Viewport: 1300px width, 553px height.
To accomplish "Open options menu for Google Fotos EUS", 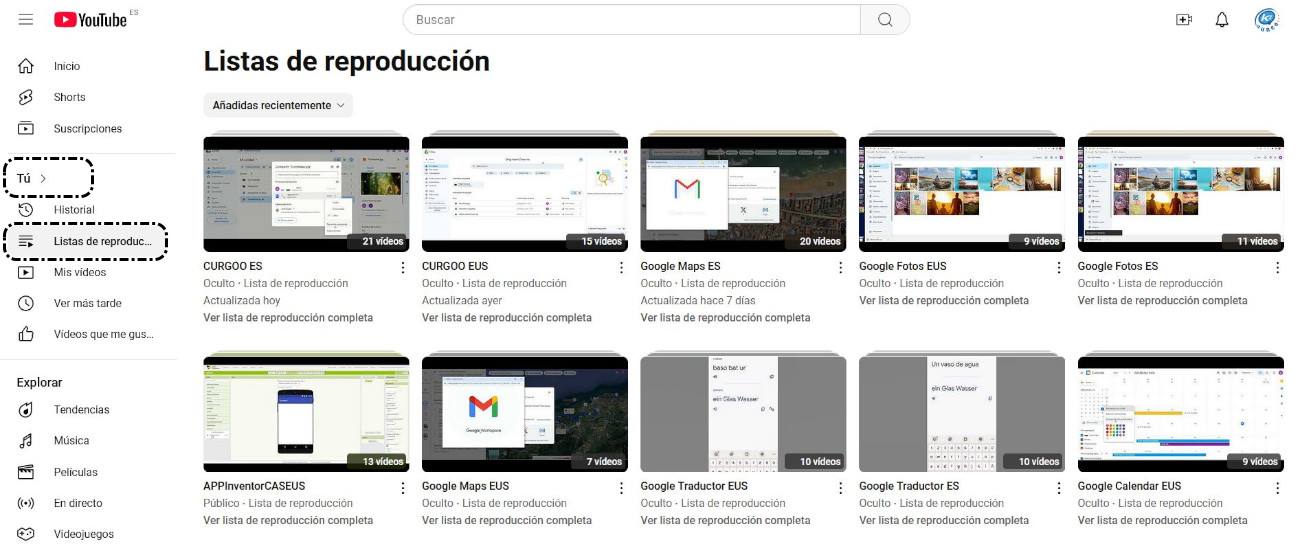I will tap(1059, 267).
